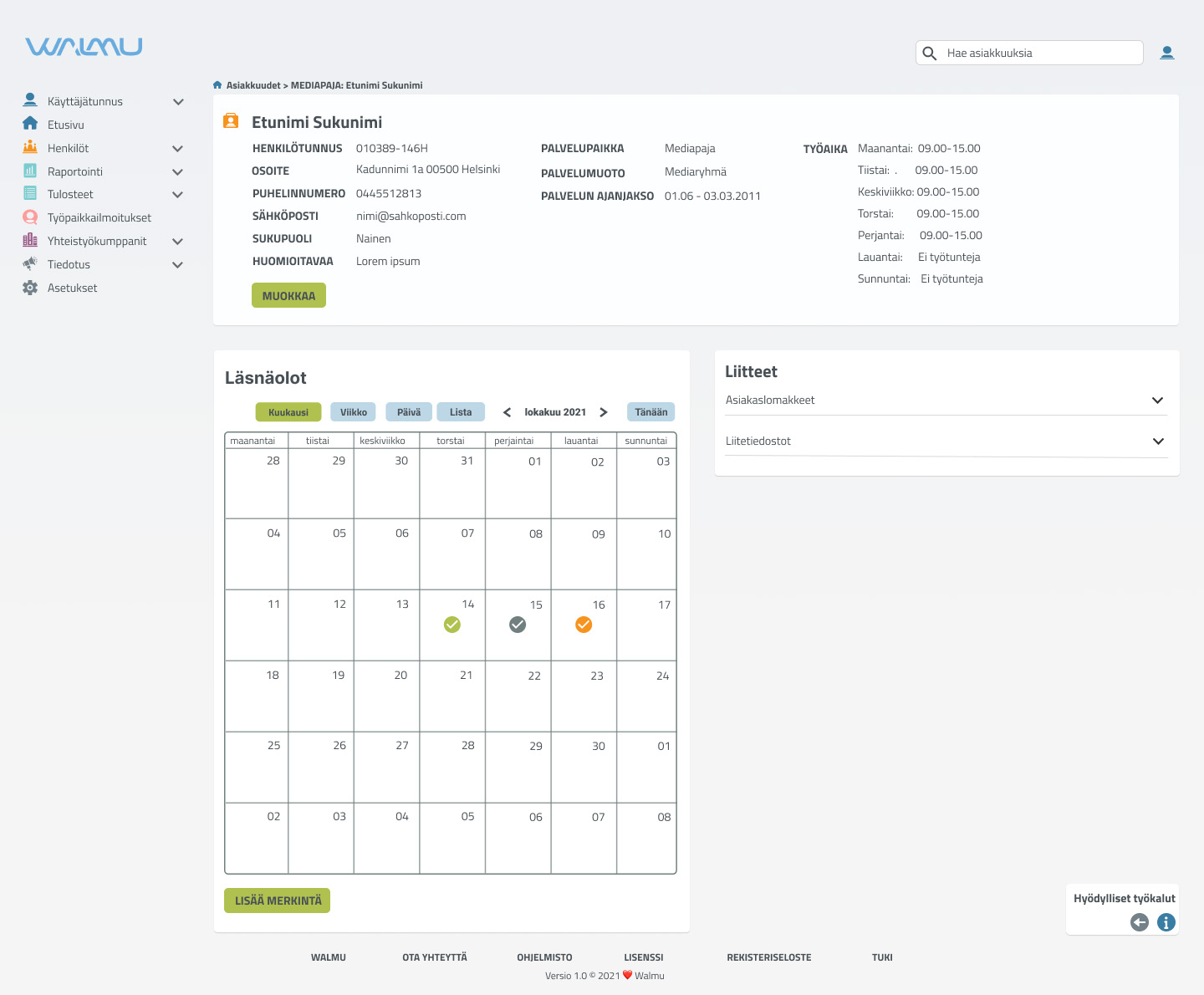Click the back arrow in Hyödylliset työkalut
This screenshot has width=1204, height=995.
click(1139, 922)
